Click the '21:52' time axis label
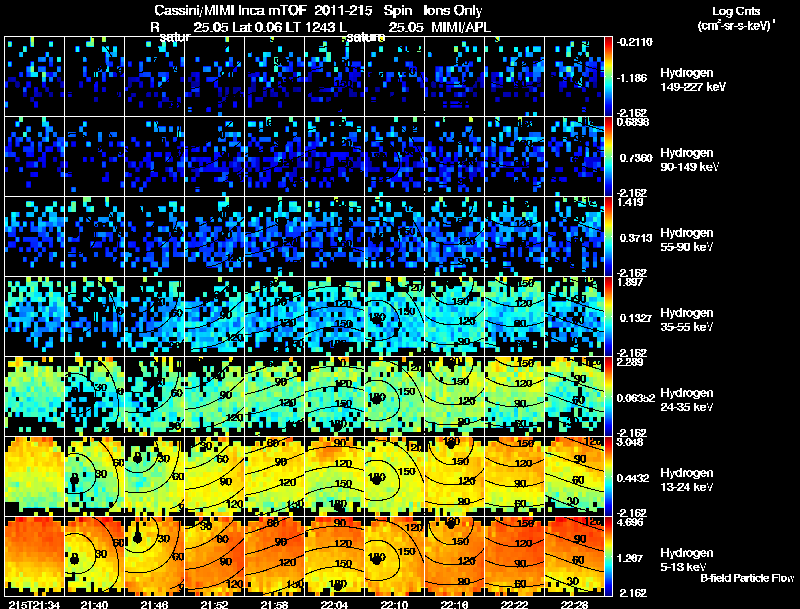The image size is (800, 609). (x=214, y=605)
